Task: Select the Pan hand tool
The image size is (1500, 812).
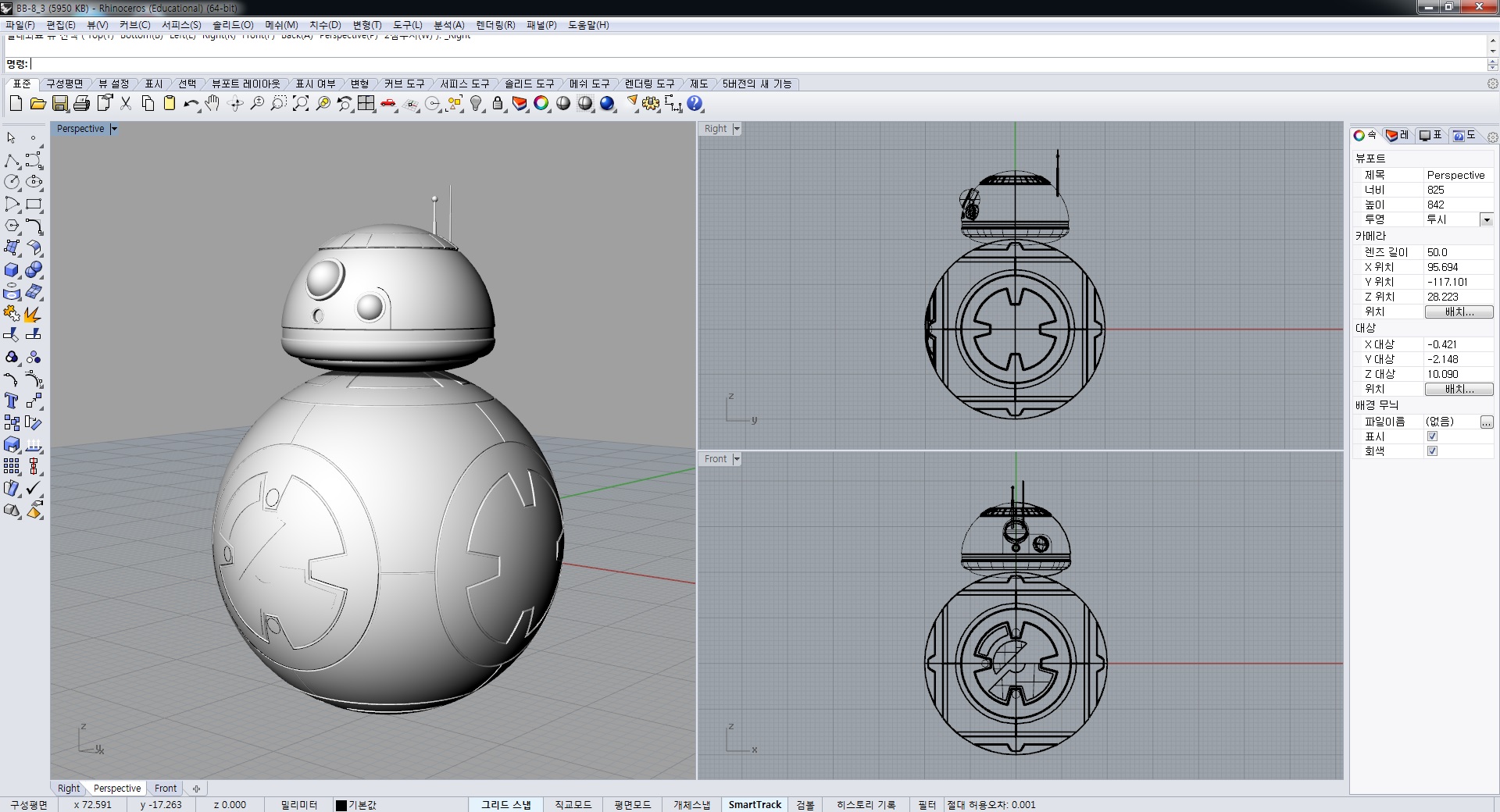Action: (x=212, y=103)
